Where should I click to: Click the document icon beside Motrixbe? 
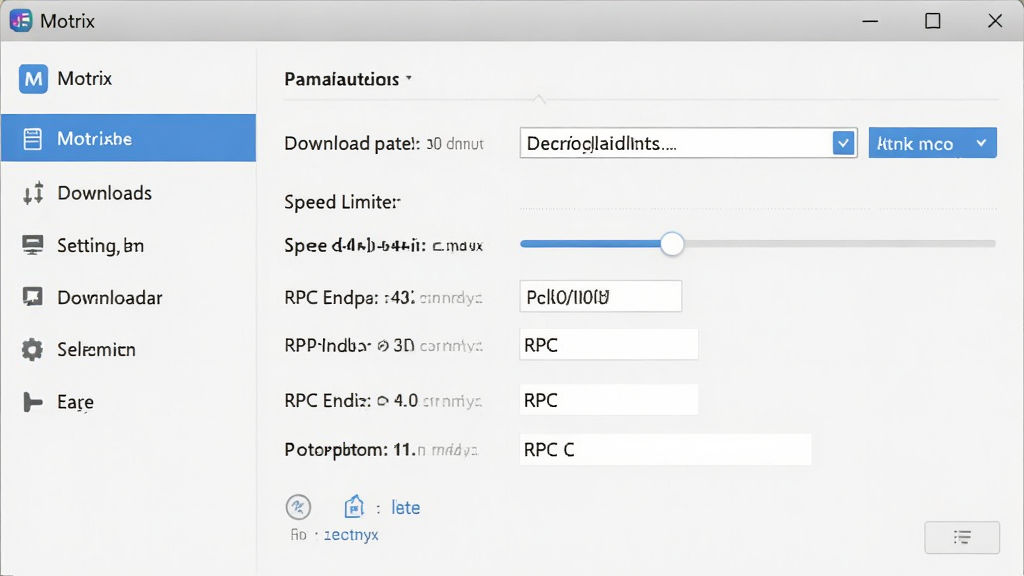pos(33,138)
